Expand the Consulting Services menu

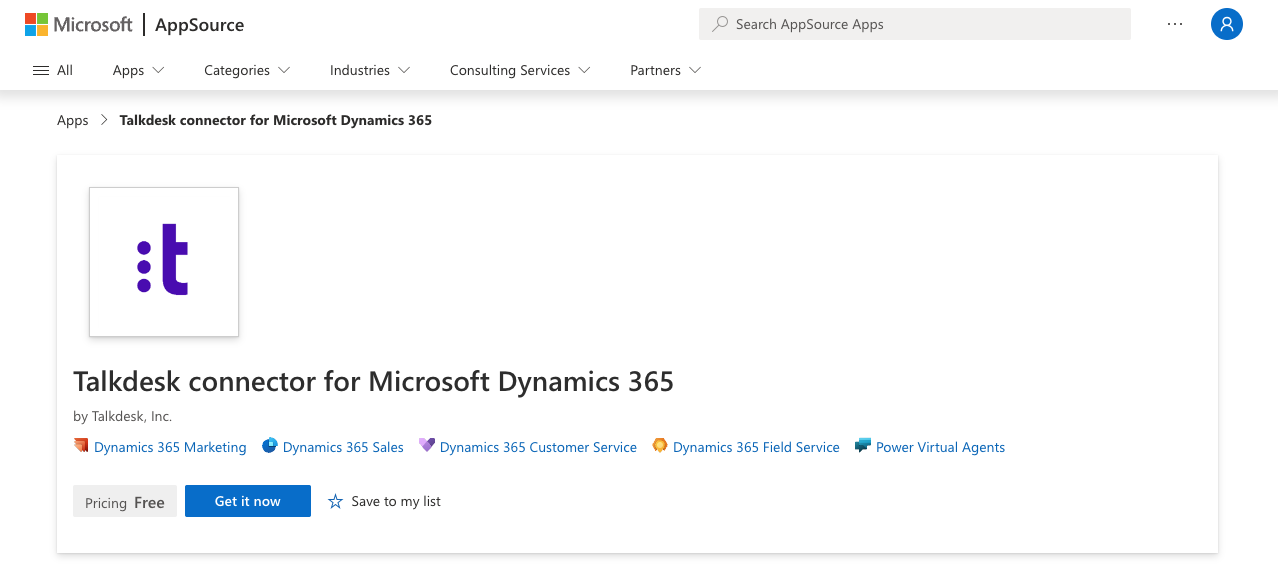coord(518,70)
